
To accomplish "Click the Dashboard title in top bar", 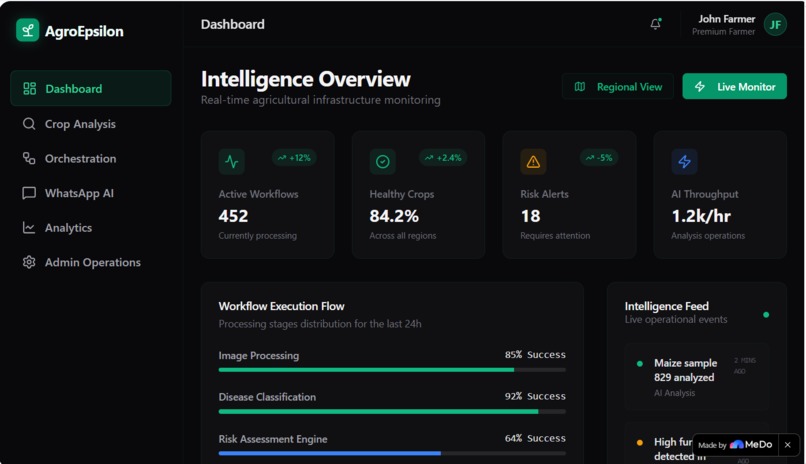I will (x=233, y=24).
